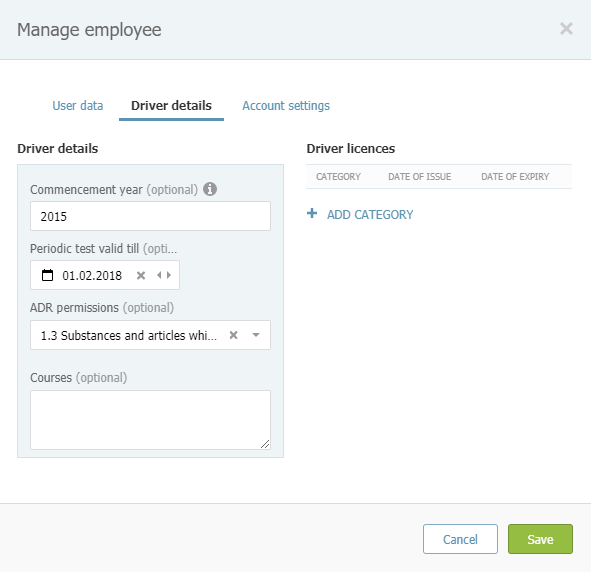Click the plus icon for adding category
This screenshot has width=591, height=572.
[x=312, y=214]
